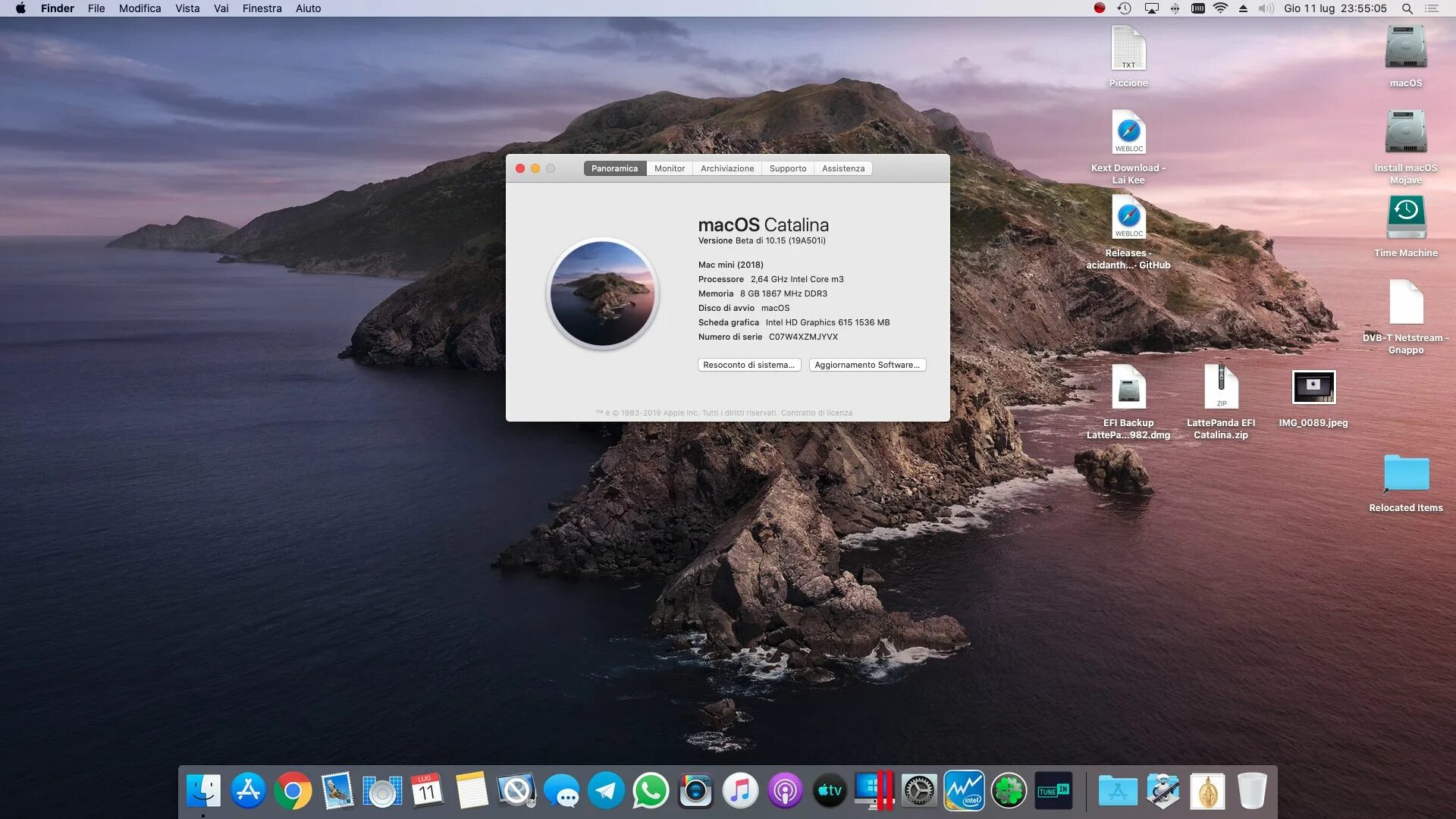This screenshot has width=1456, height=819.
Task: Launch Apple TV app from Dock
Action: pyautogui.click(x=830, y=792)
